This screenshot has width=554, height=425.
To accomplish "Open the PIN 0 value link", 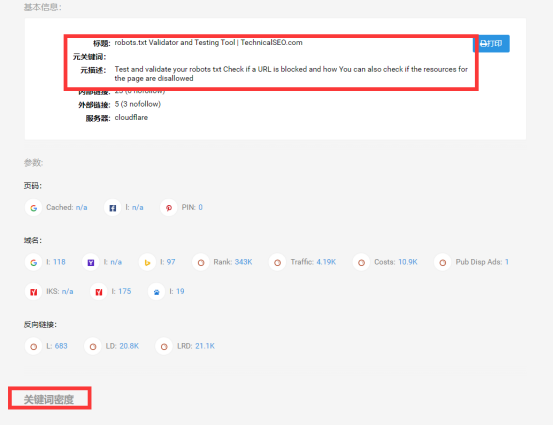I will tap(200, 207).
